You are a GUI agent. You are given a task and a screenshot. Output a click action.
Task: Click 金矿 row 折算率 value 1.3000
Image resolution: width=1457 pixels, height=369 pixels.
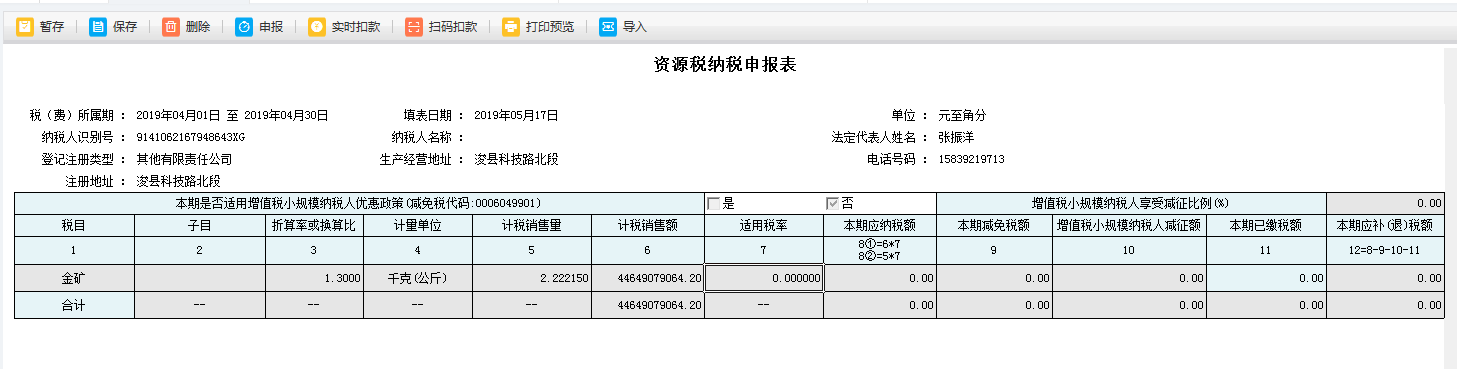click(343, 278)
